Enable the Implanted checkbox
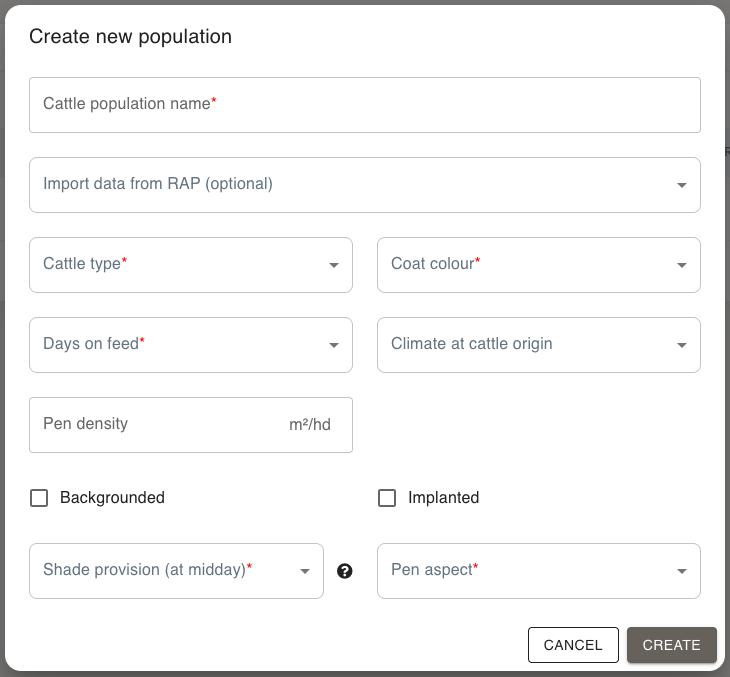 (387, 498)
